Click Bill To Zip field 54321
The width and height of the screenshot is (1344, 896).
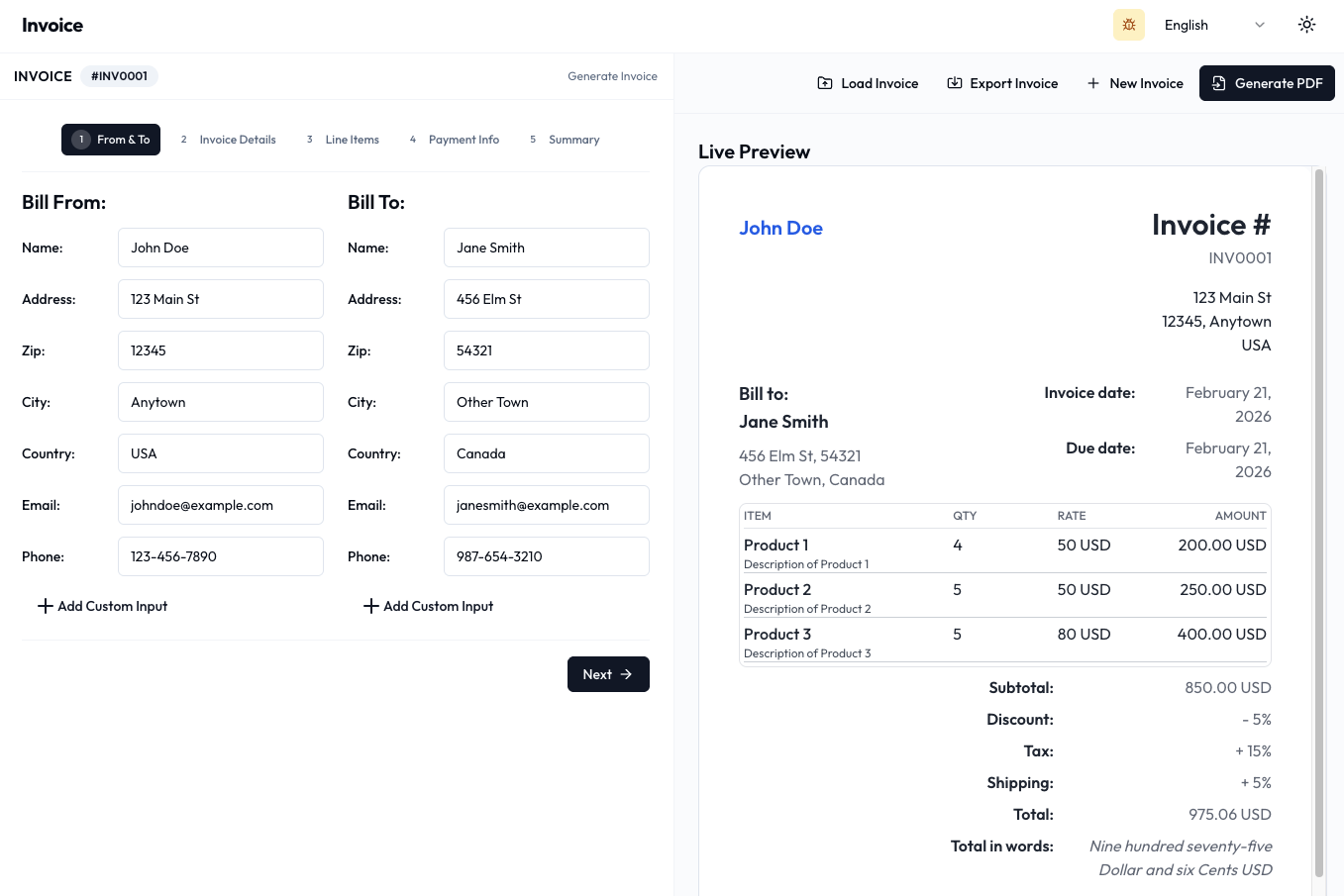(x=547, y=350)
